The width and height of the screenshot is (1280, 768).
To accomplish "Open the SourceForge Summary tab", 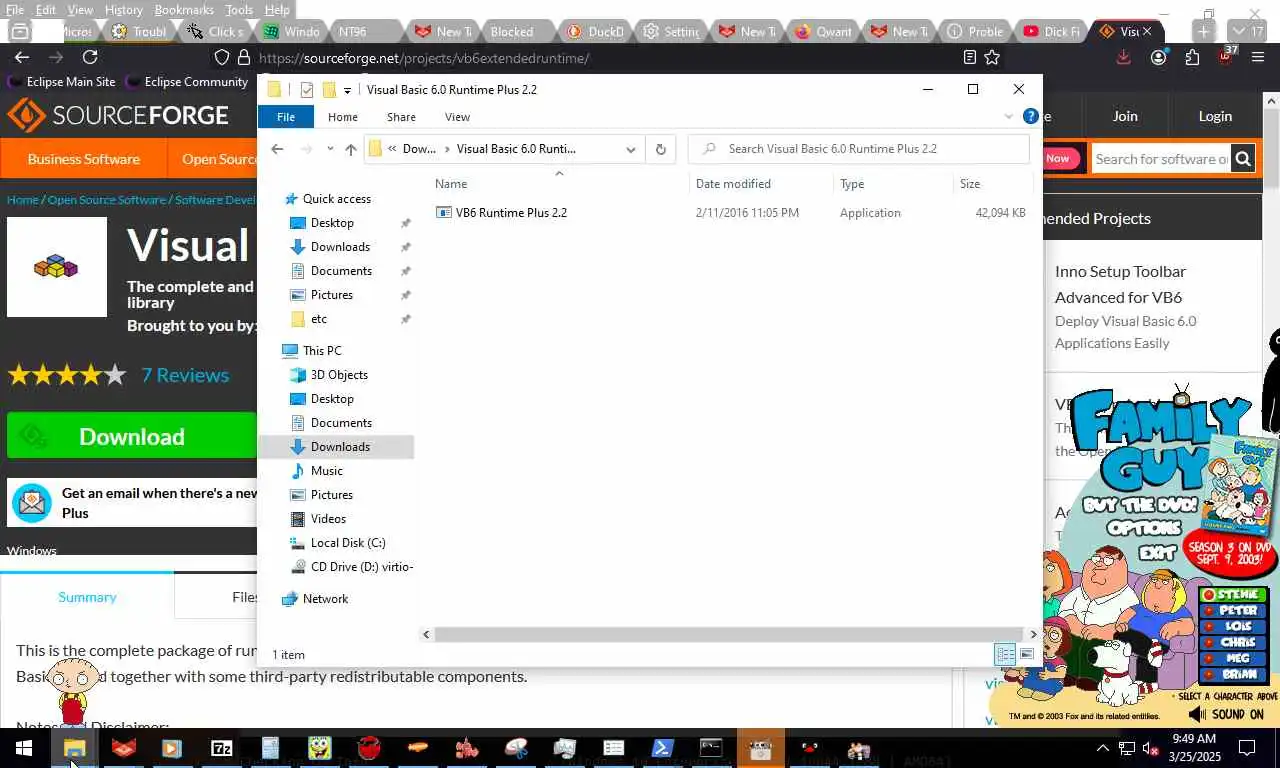I will click(x=87, y=597).
